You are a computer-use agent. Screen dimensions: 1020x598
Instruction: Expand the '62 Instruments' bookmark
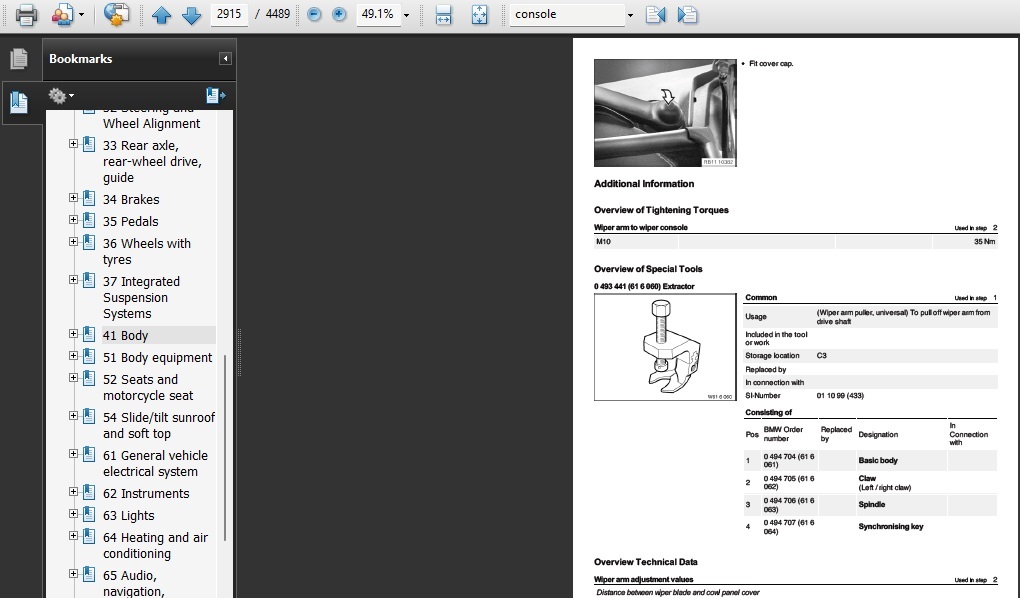74,492
